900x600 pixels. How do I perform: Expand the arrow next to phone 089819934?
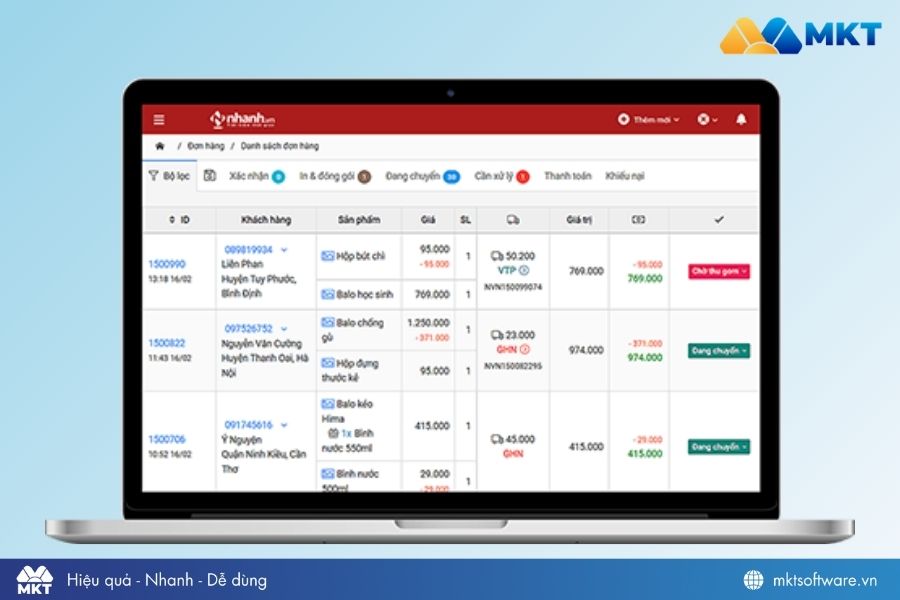(284, 249)
